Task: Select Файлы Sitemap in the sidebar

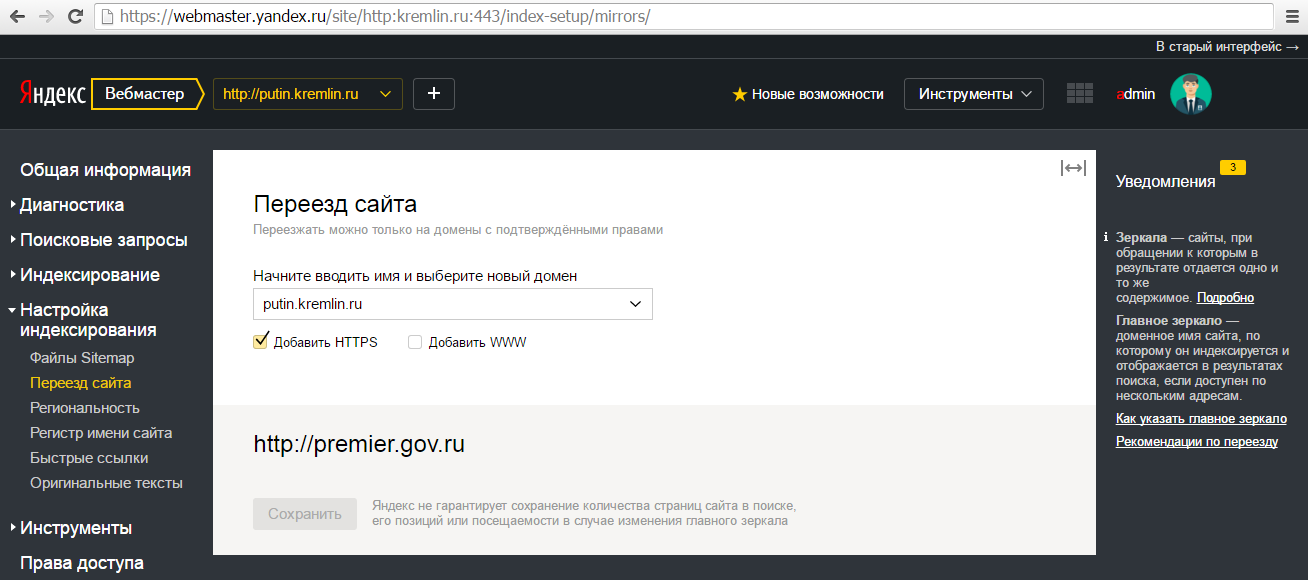Action: pos(83,357)
